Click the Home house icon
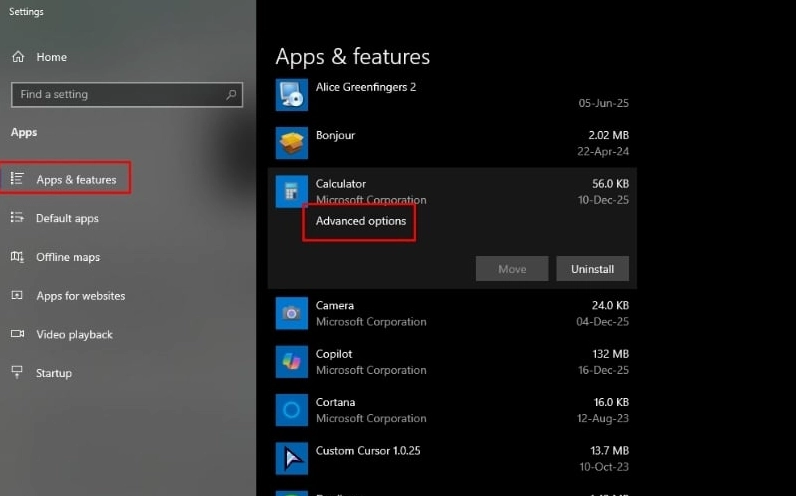 point(18,57)
